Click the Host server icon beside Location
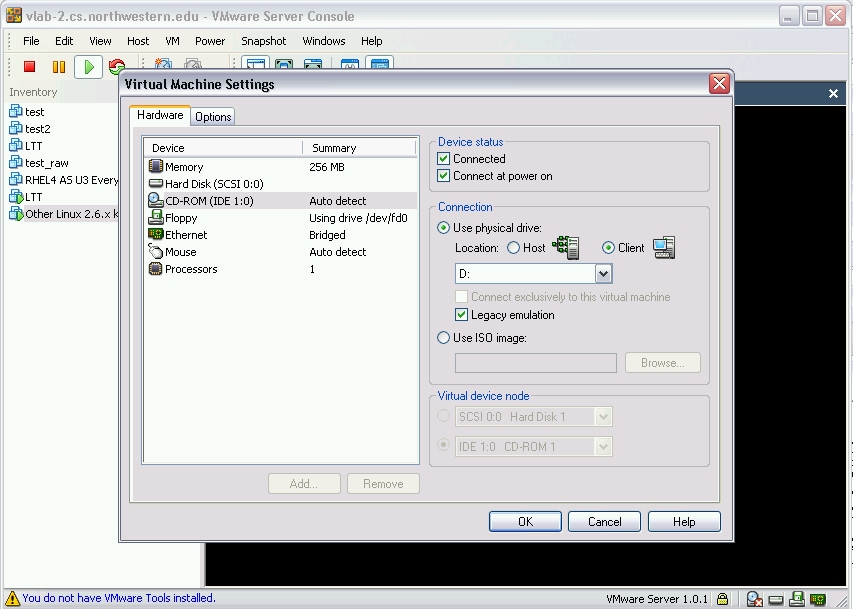 tap(566, 248)
